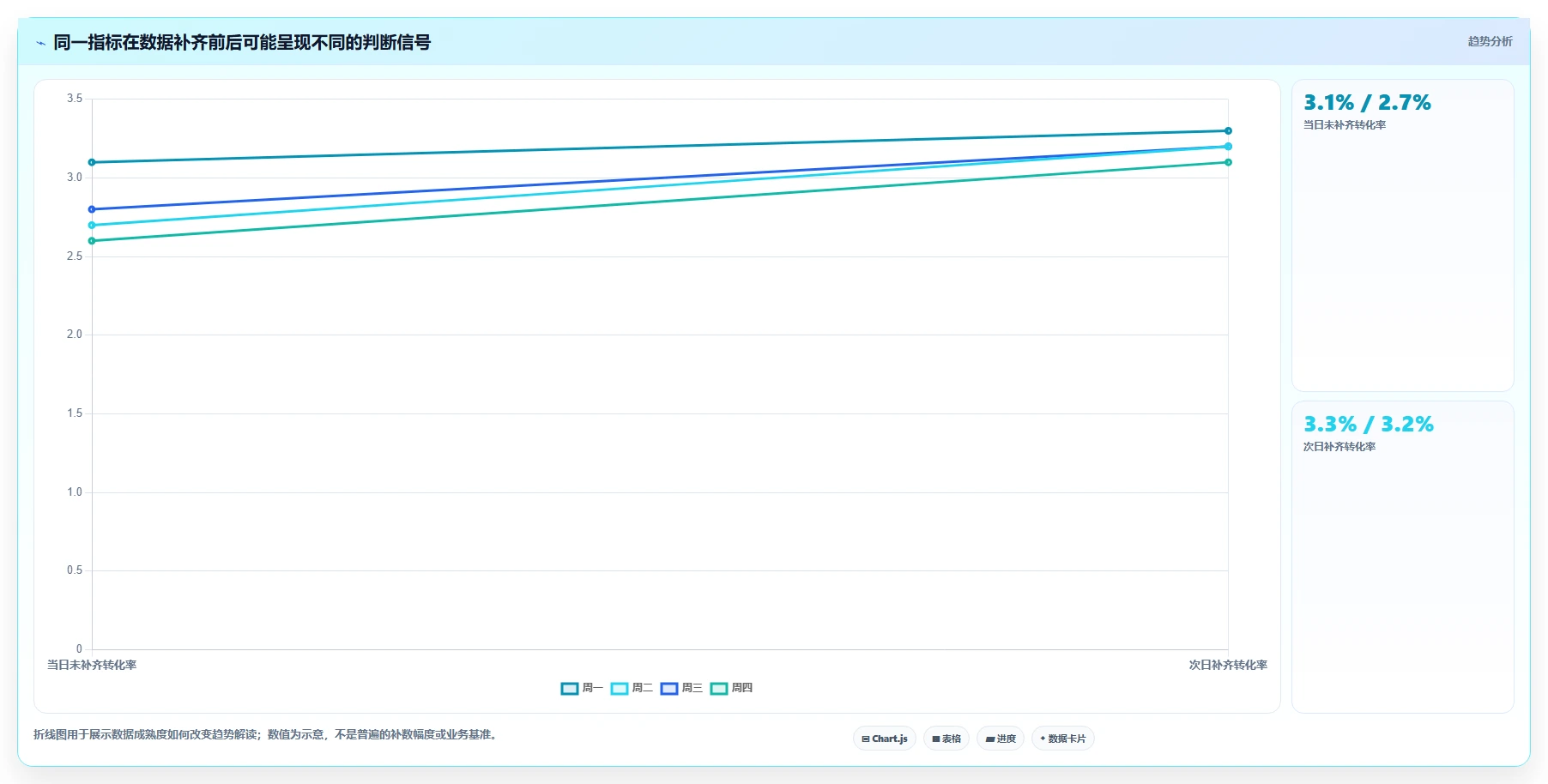
Task: Click the 进度 chip
Action: pos(1001,739)
